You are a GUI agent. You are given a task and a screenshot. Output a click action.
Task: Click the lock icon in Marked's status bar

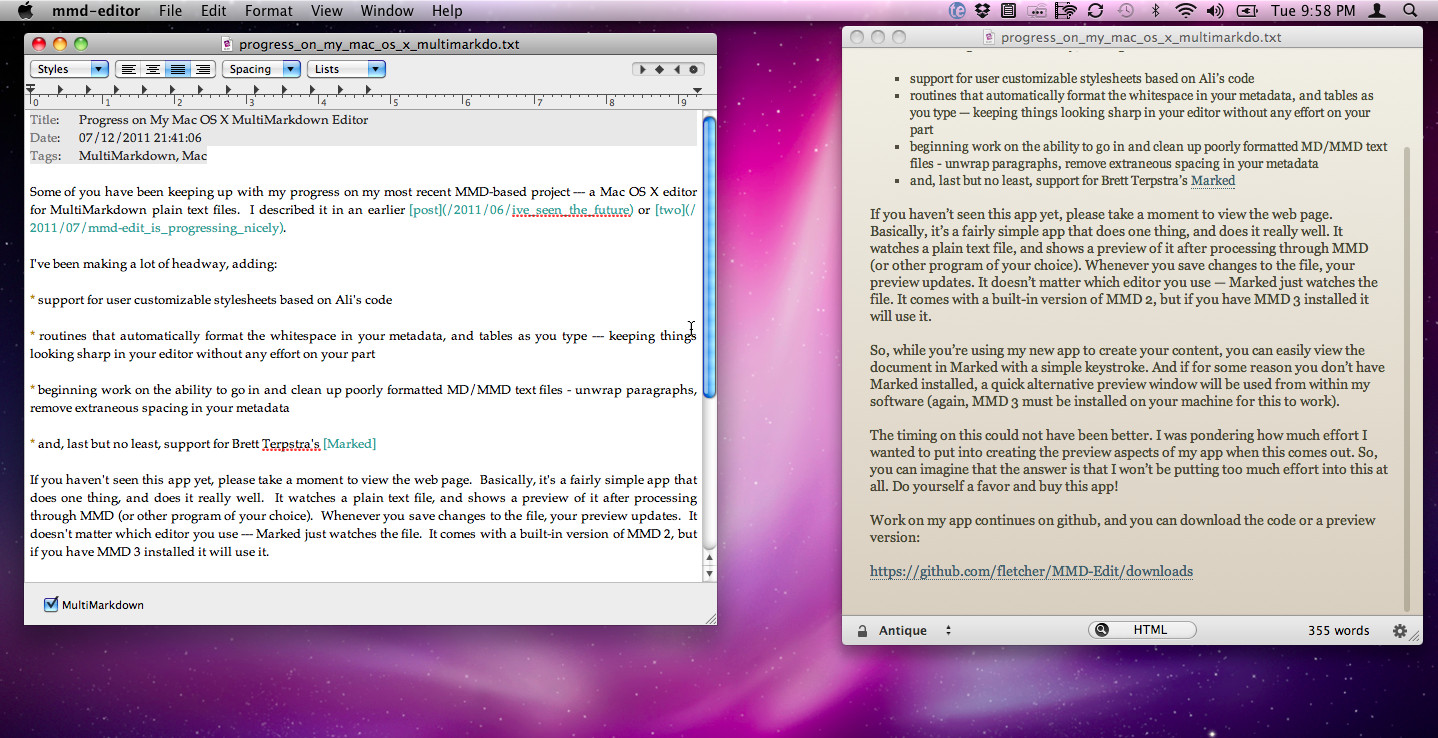pyautogui.click(x=861, y=631)
